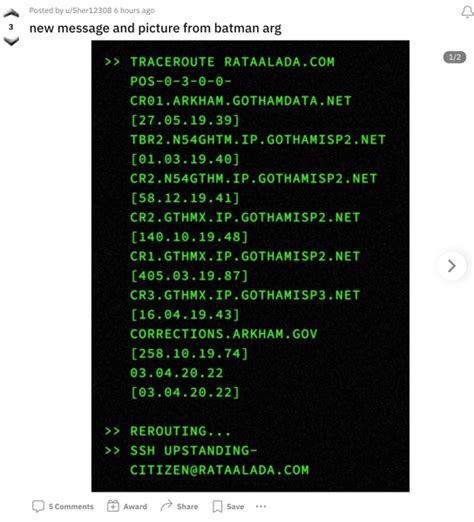474x522 pixels.
Task: Upvote the batman arg post
Action: pos(11,13)
